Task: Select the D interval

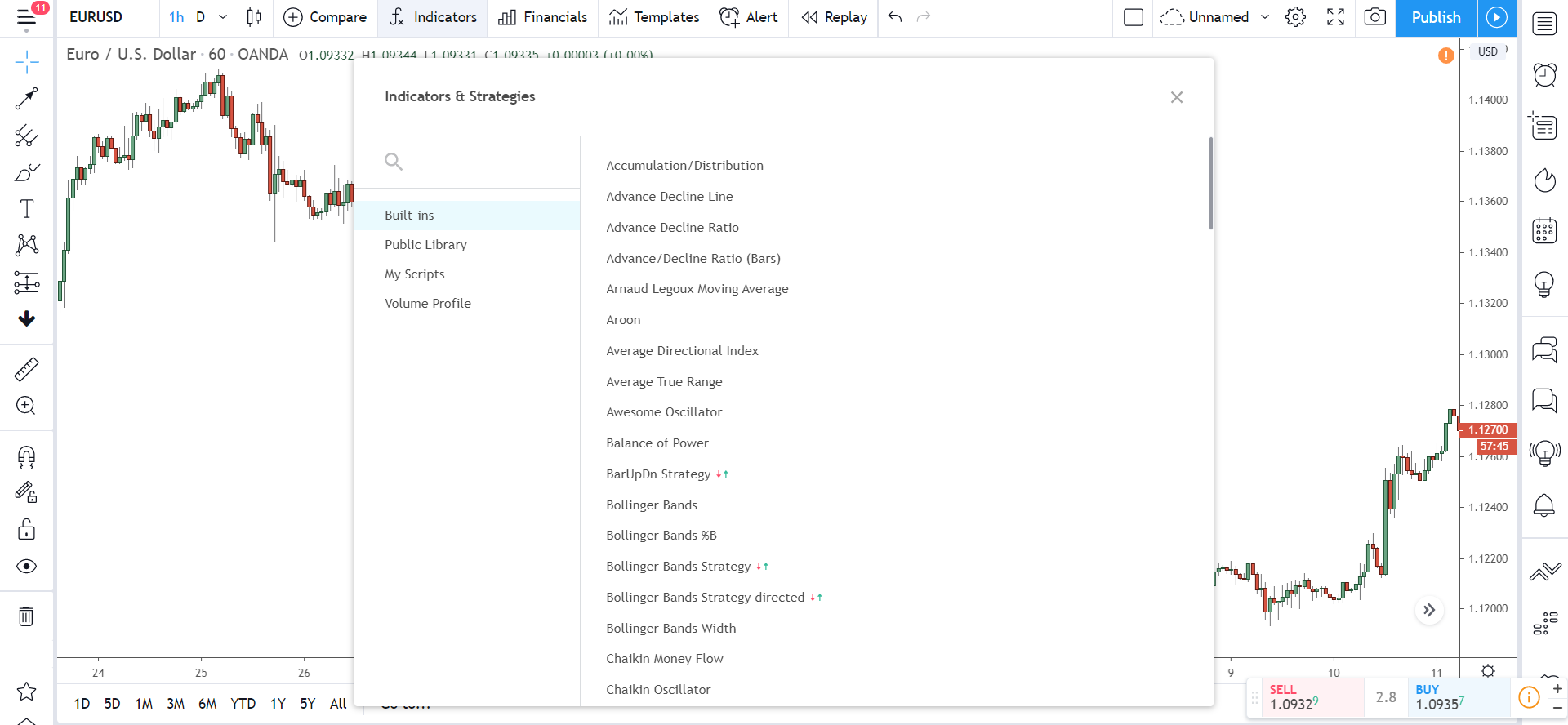Action: pyautogui.click(x=200, y=17)
